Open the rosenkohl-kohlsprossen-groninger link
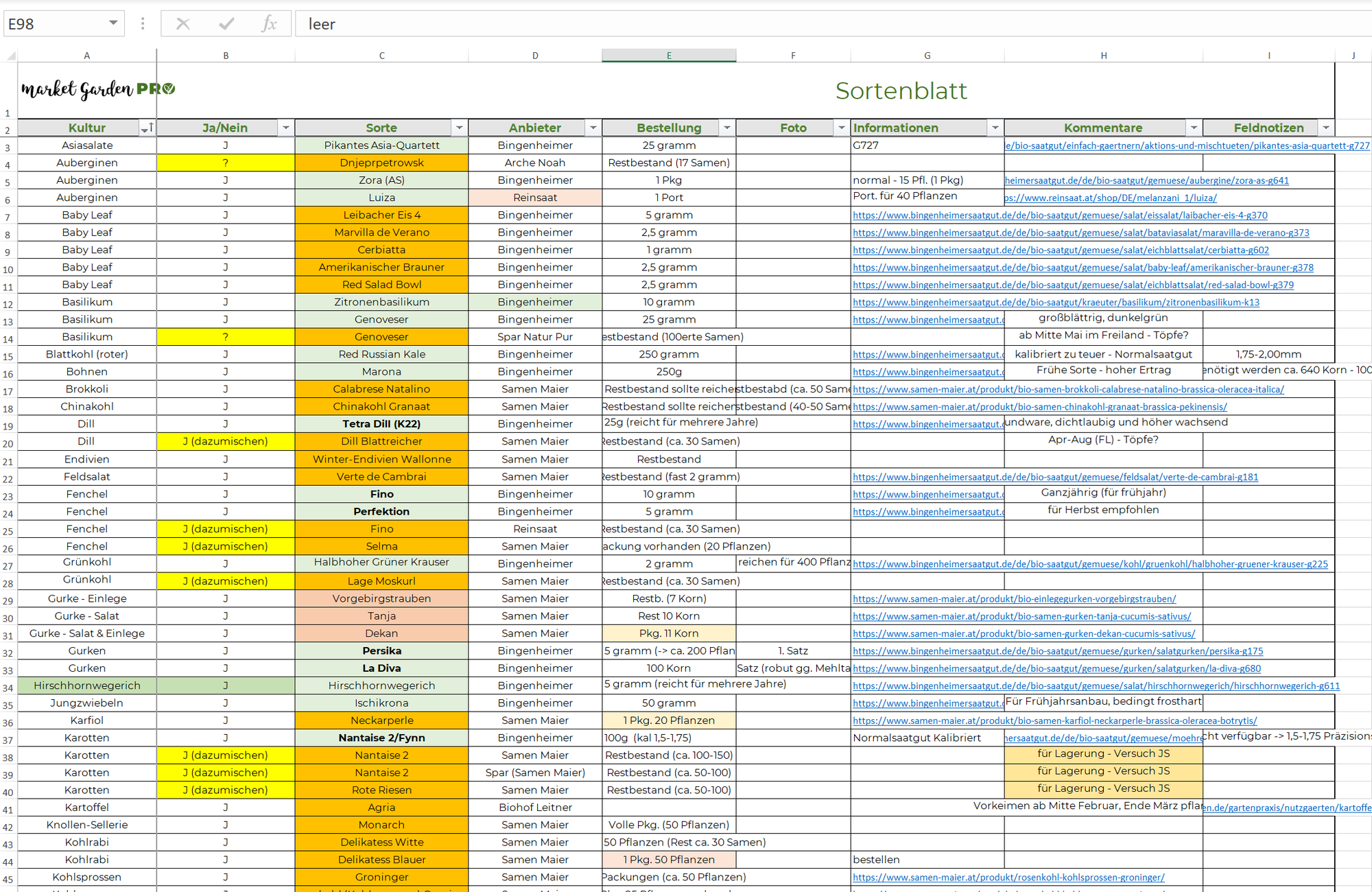1372x892 pixels. [1008, 878]
